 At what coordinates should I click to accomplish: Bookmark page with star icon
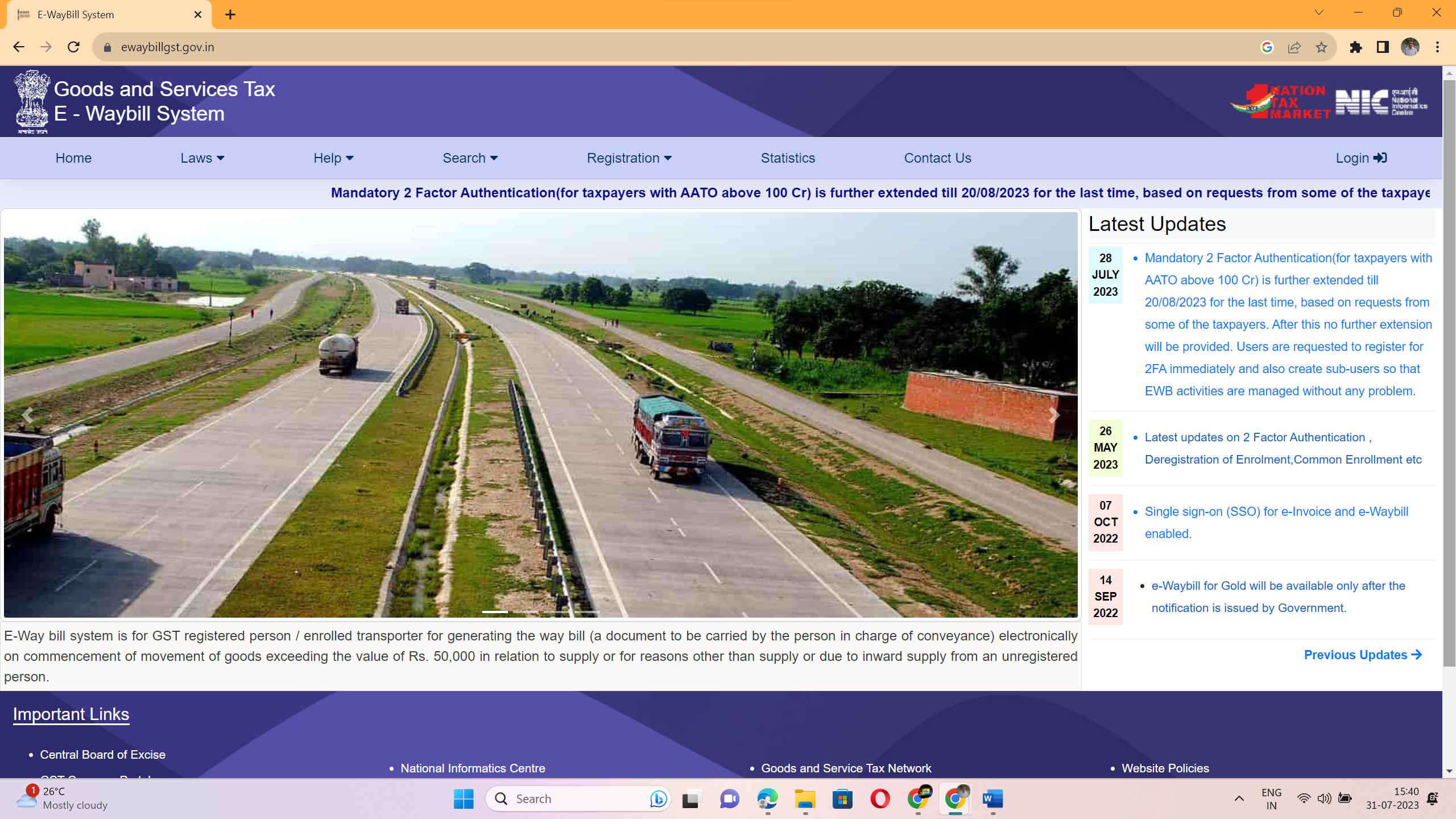click(x=1321, y=47)
